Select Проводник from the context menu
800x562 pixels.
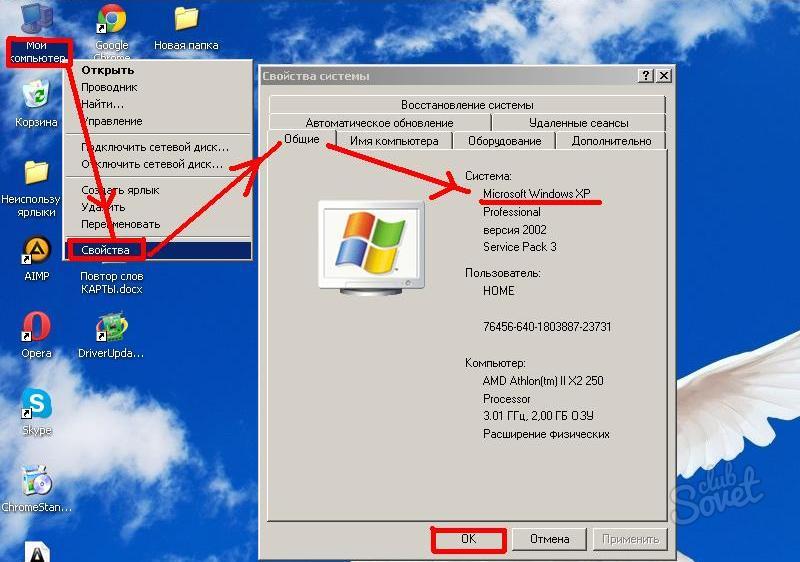(109, 87)
